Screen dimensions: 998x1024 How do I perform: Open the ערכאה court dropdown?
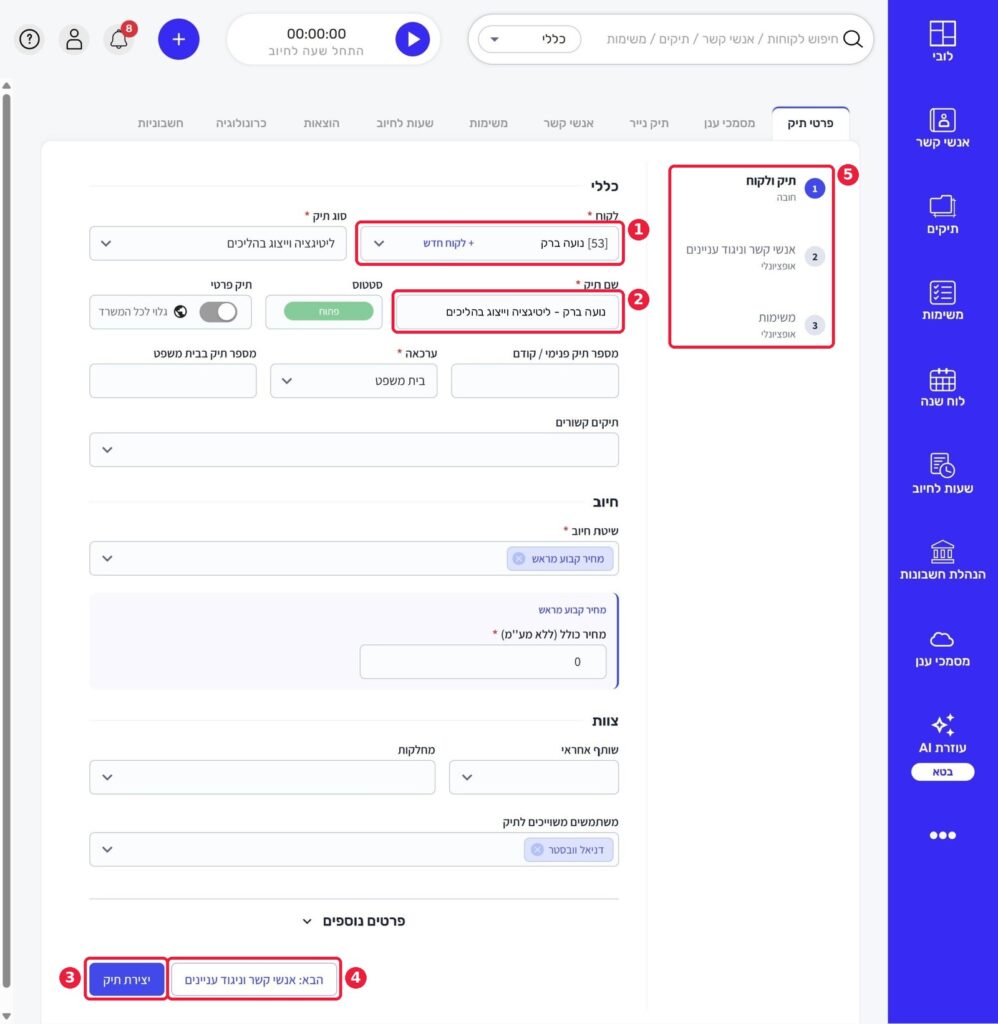[x=353, y=381]
